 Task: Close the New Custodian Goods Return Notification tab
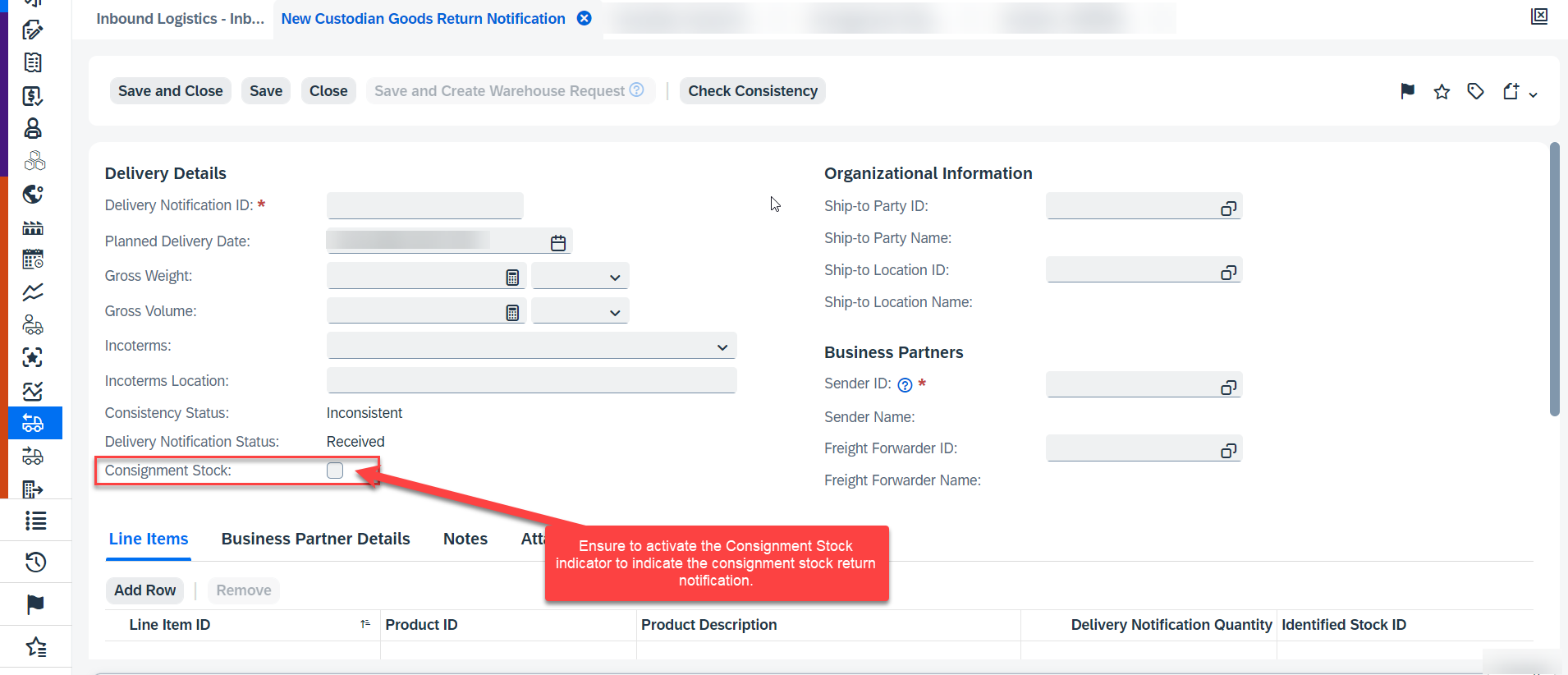coord(584,18)
